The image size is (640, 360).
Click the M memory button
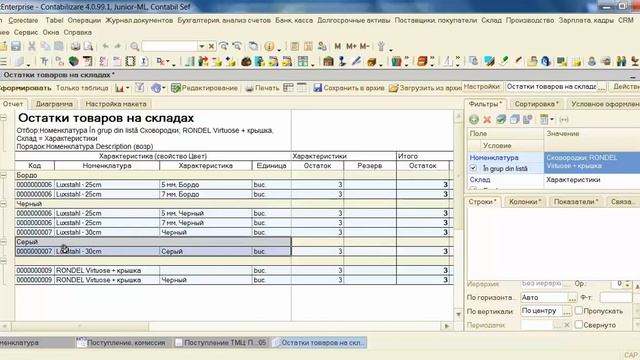click(x=338, y=47)
